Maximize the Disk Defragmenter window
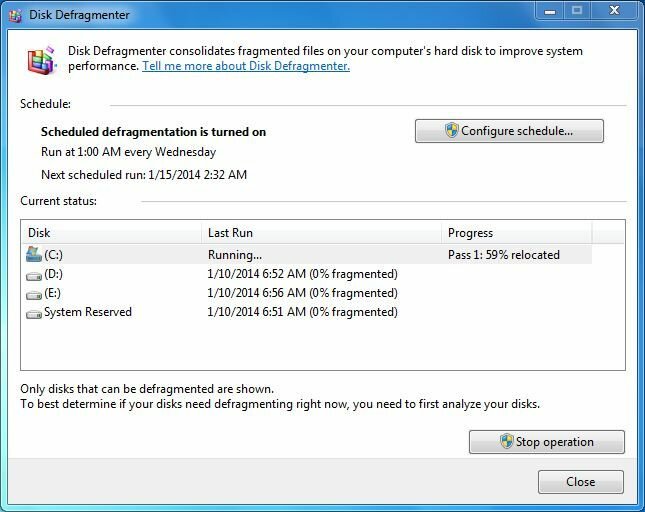645x512 pixels. point(578,11)
